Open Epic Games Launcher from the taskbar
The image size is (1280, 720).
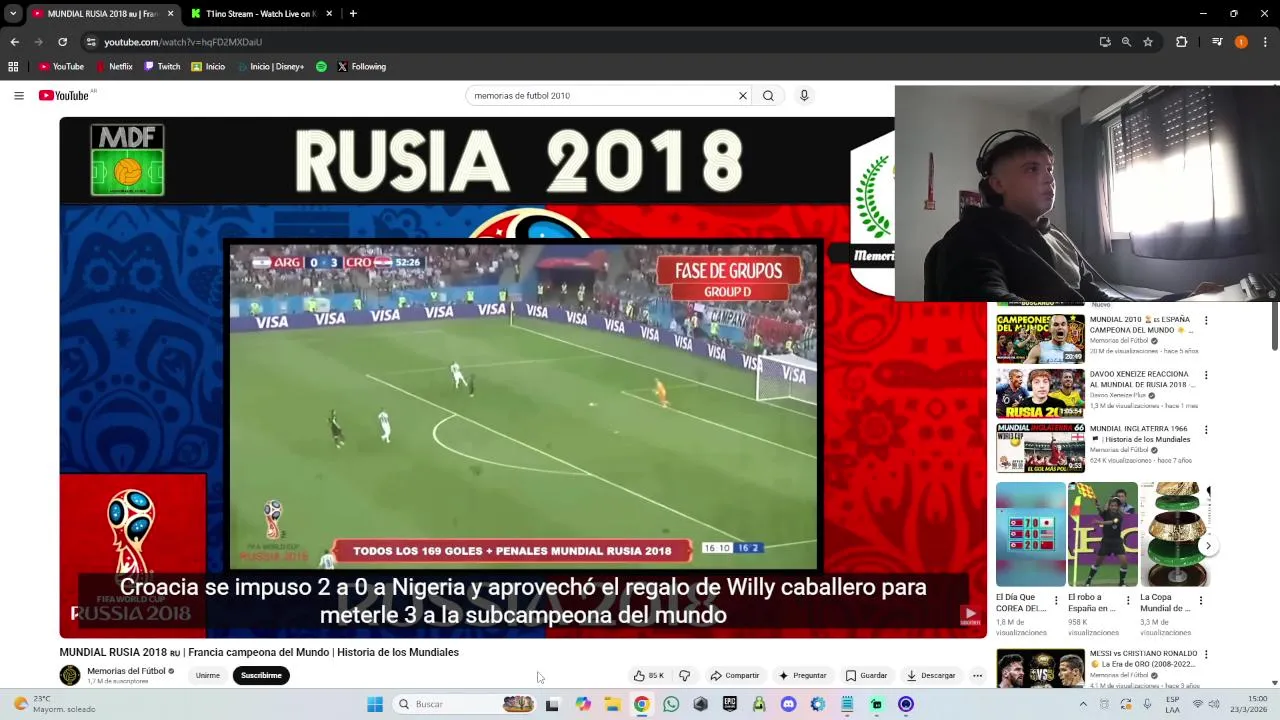pyautogui.click(x=730, y=704)
